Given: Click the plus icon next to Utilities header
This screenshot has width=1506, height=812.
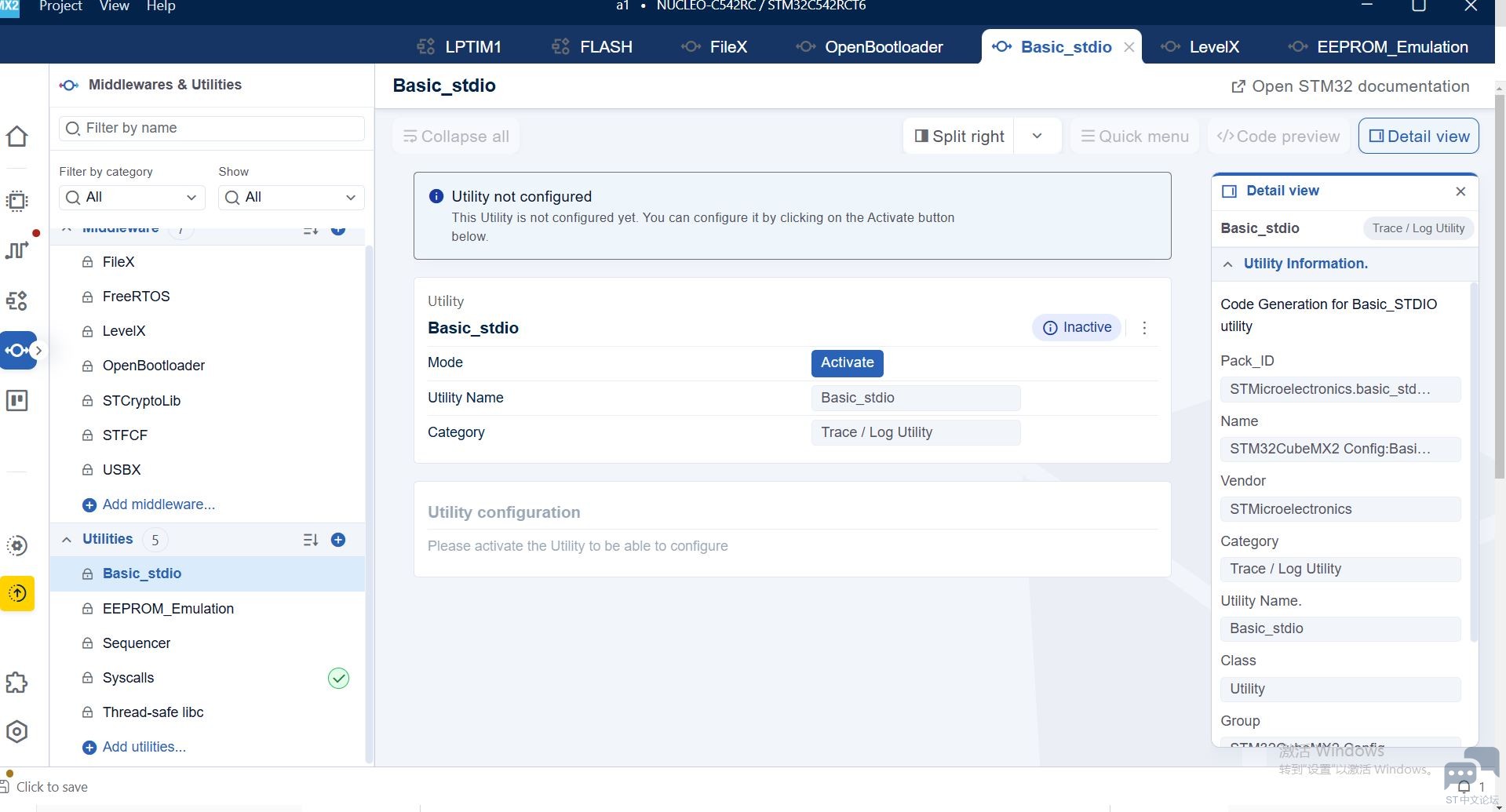Looking at the screenshot, I should [x=338, y=540].
